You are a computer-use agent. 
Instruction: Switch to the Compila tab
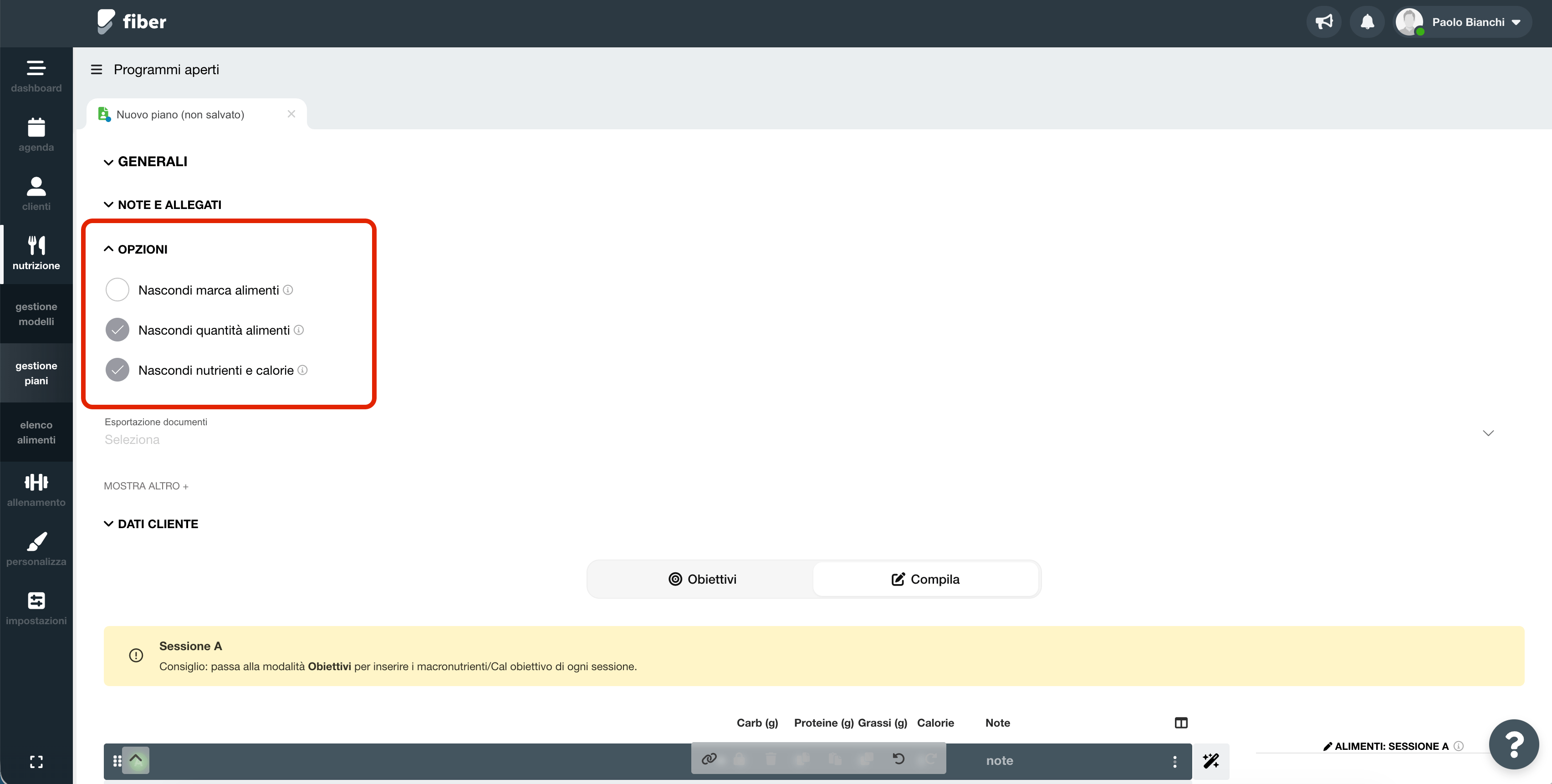(x=925, y=579)
